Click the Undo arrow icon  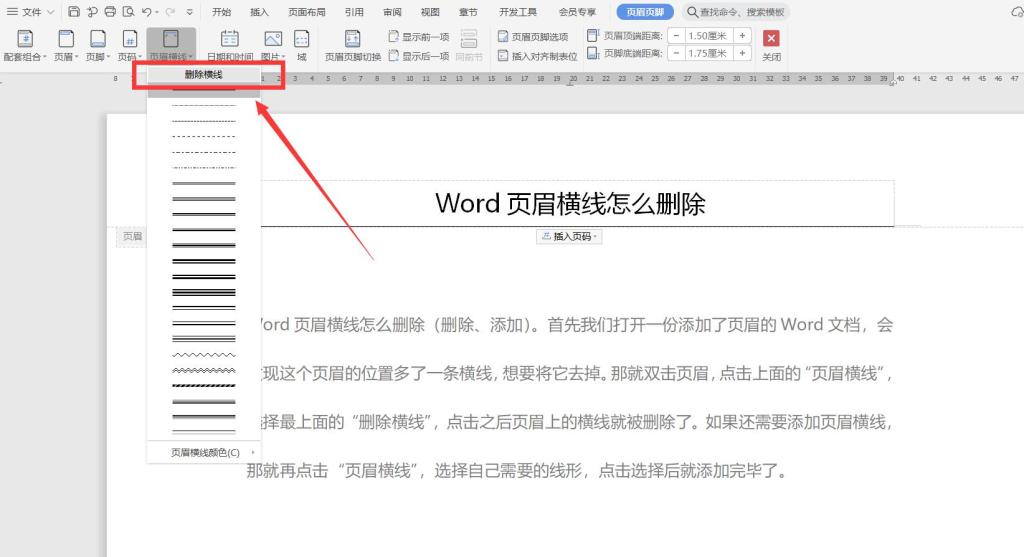(x=146, y=12)
